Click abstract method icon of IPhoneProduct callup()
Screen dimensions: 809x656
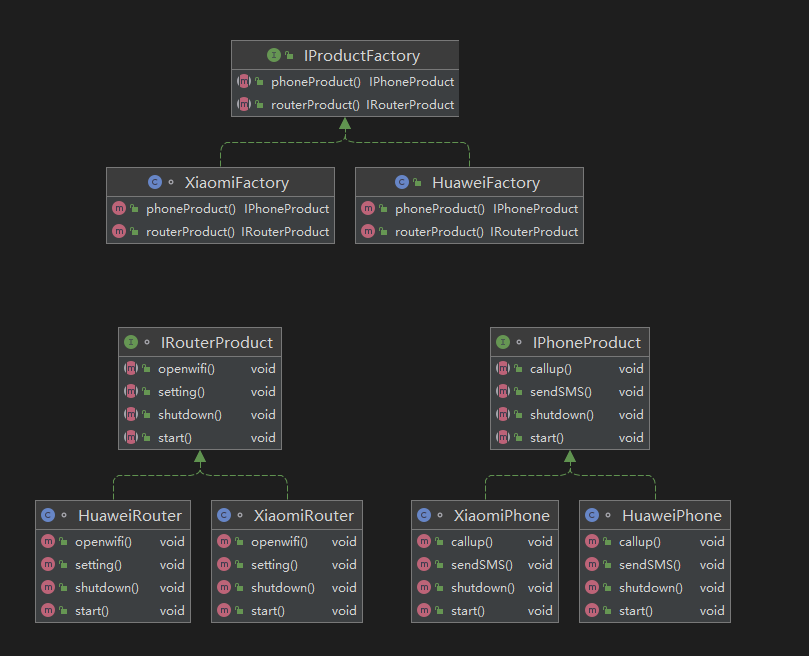[x=503, y=369]
